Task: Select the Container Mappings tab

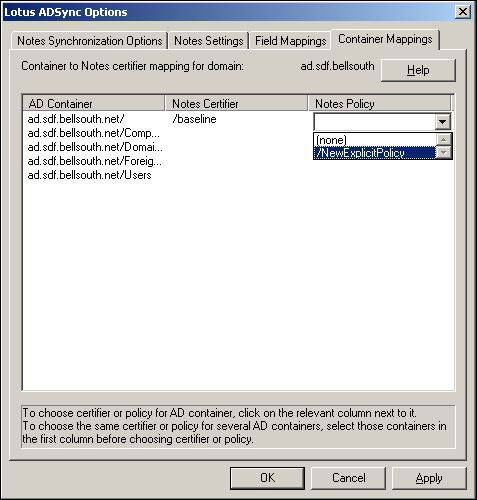Action: 385,39
